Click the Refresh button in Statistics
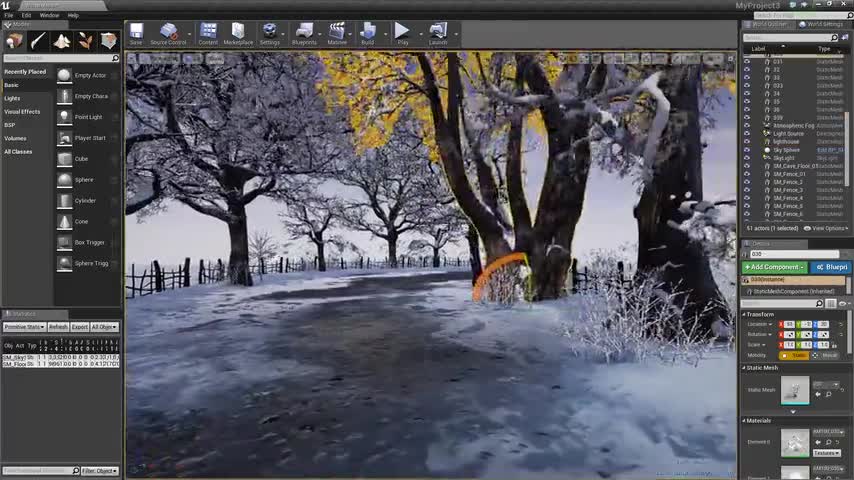Viewport: 854px width, 480px height. 58,327
